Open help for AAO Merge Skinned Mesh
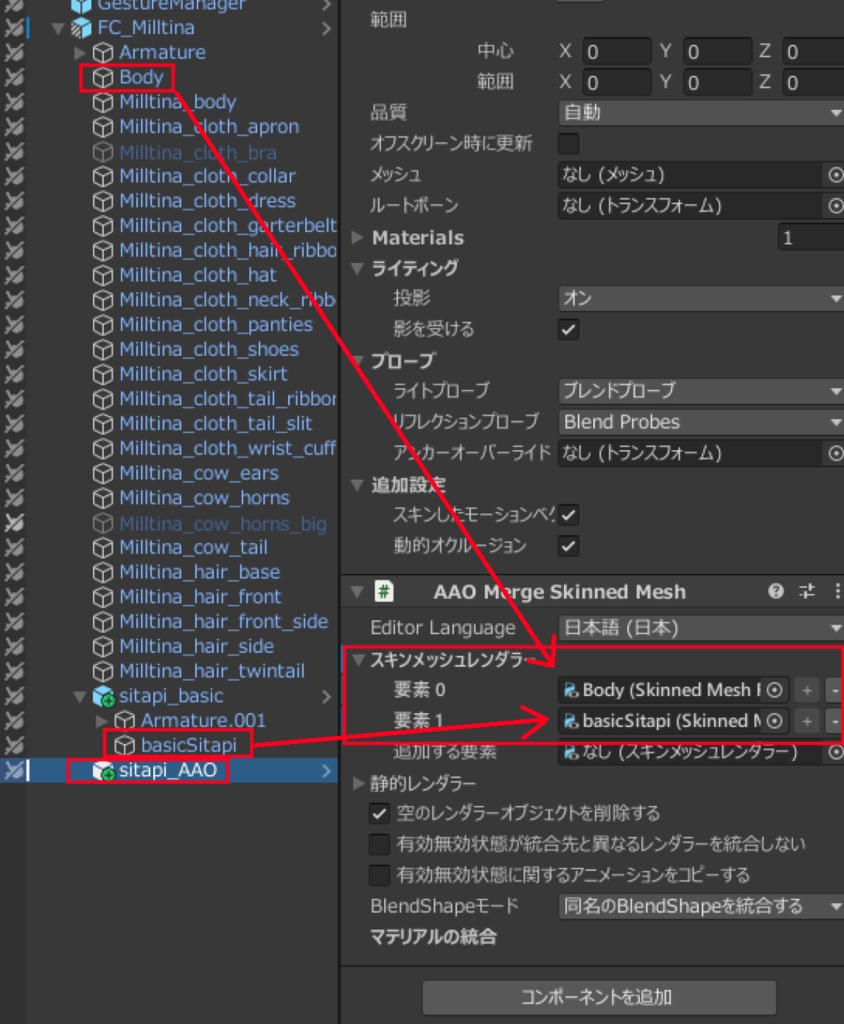This screenshot has width=844, height=1024. click(775, 592)
